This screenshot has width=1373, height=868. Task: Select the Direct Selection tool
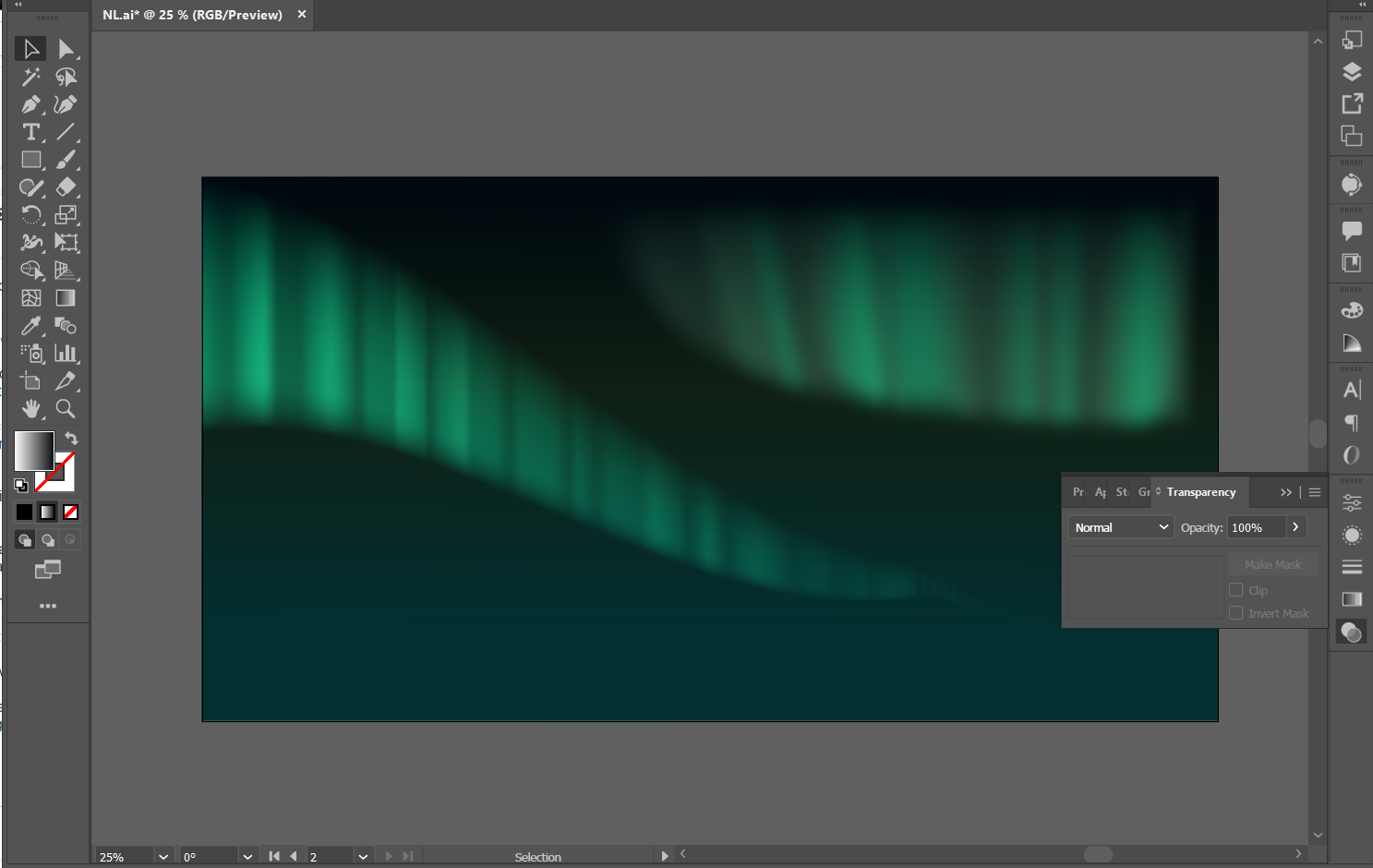[66, 49]
